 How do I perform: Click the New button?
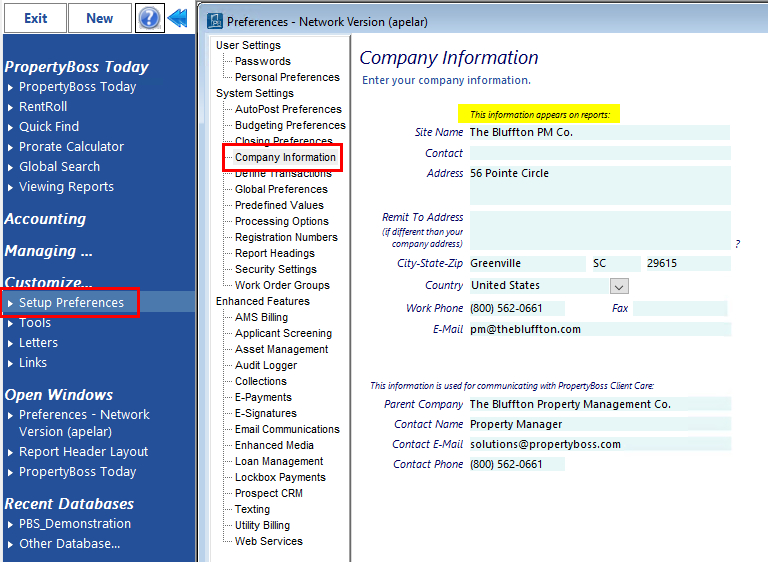coord(99,18)
